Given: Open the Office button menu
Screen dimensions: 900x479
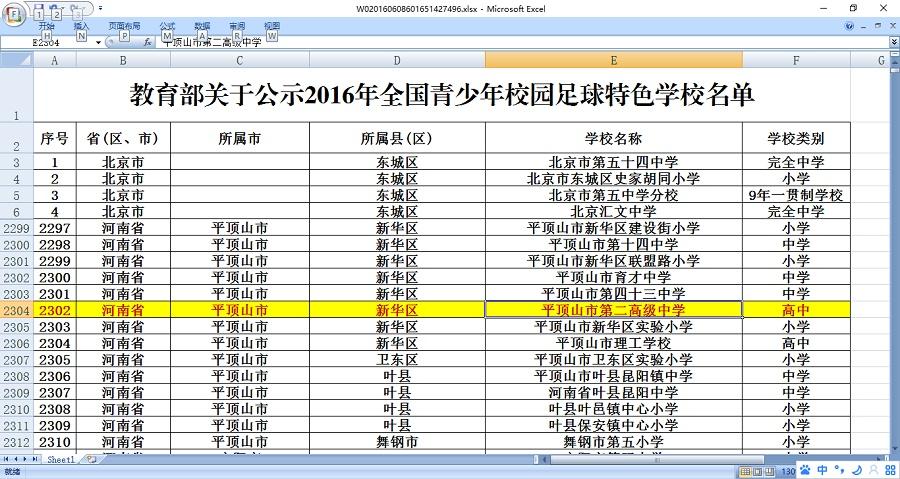Looking at the screenshot, I should point(13,14).
